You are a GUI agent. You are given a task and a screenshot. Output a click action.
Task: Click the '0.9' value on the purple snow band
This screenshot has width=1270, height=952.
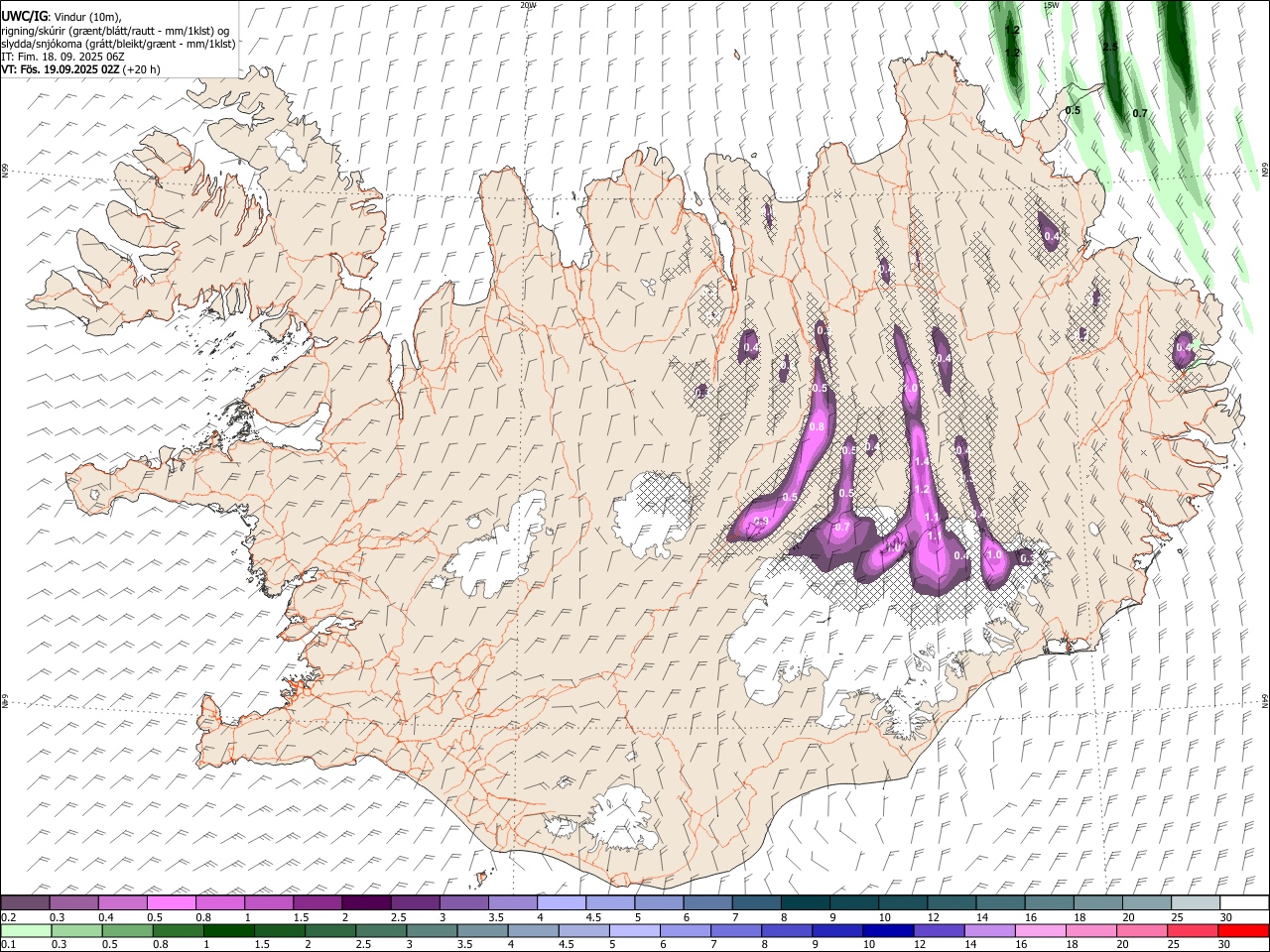pos(762,522)
